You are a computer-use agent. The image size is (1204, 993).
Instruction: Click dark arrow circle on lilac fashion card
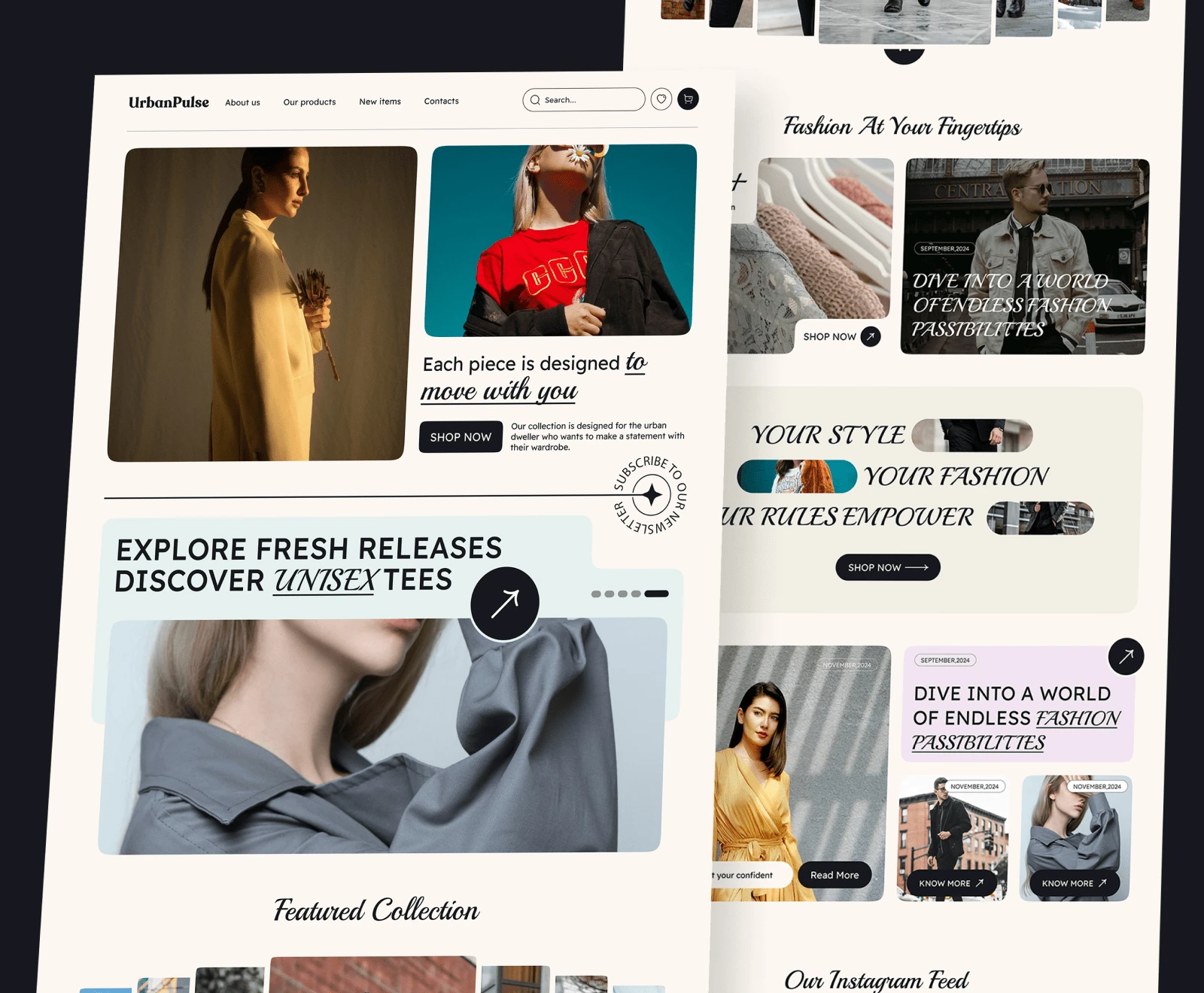pyautogui.click(x=1126, y=656)
